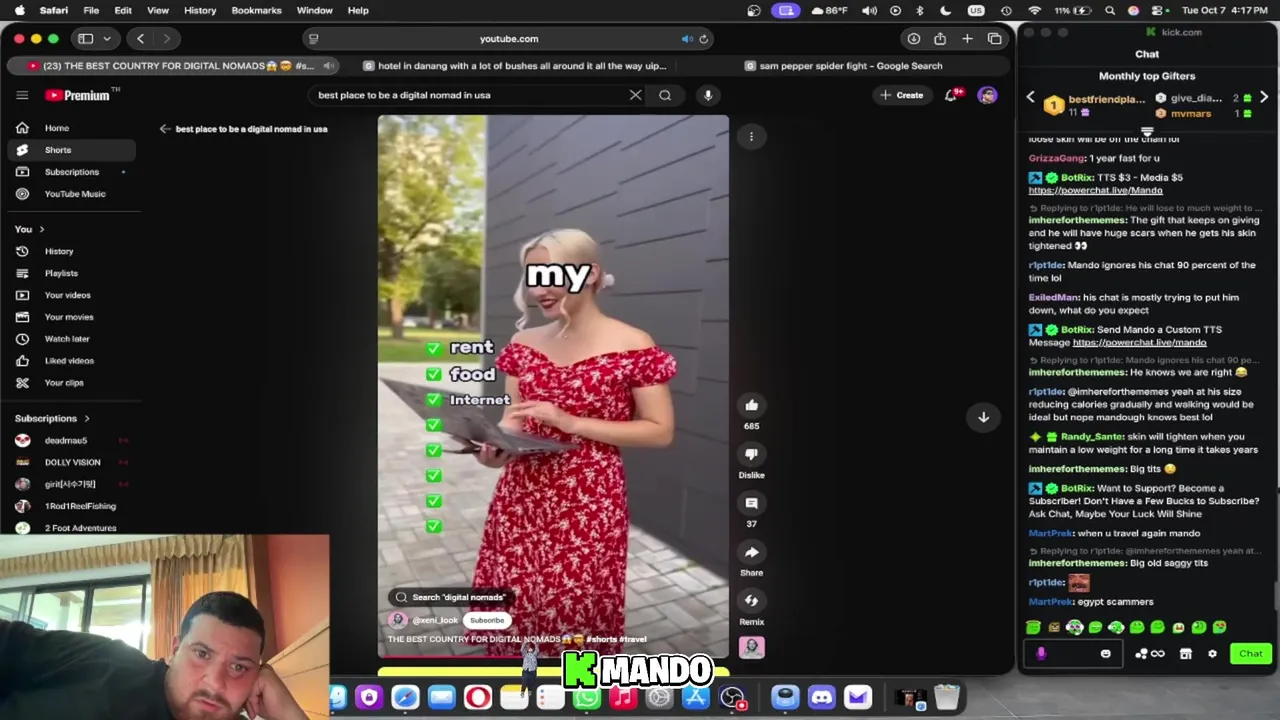Toggle Do Not Disturb moon icon
Image resolution: width=1280 pixels, height=720 pixels.
click(946, 10)
